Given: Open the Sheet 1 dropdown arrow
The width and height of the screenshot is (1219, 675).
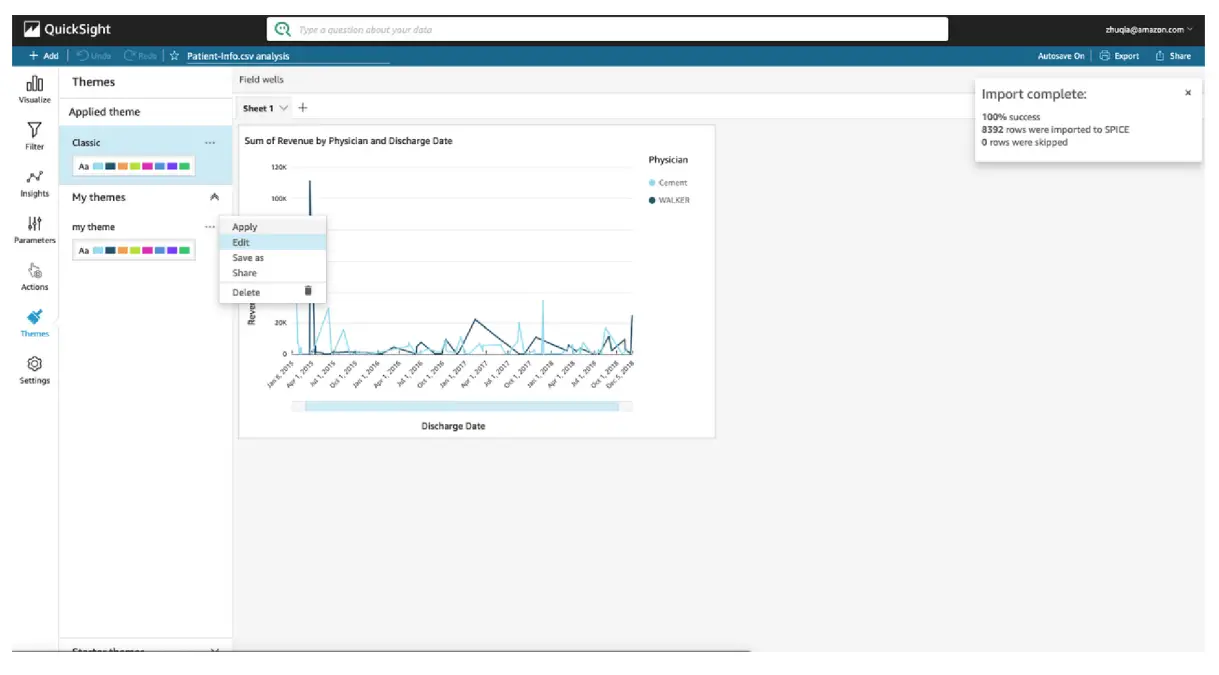Looking at the screenshot, I should pyautogui.click(x=284, y=108).
